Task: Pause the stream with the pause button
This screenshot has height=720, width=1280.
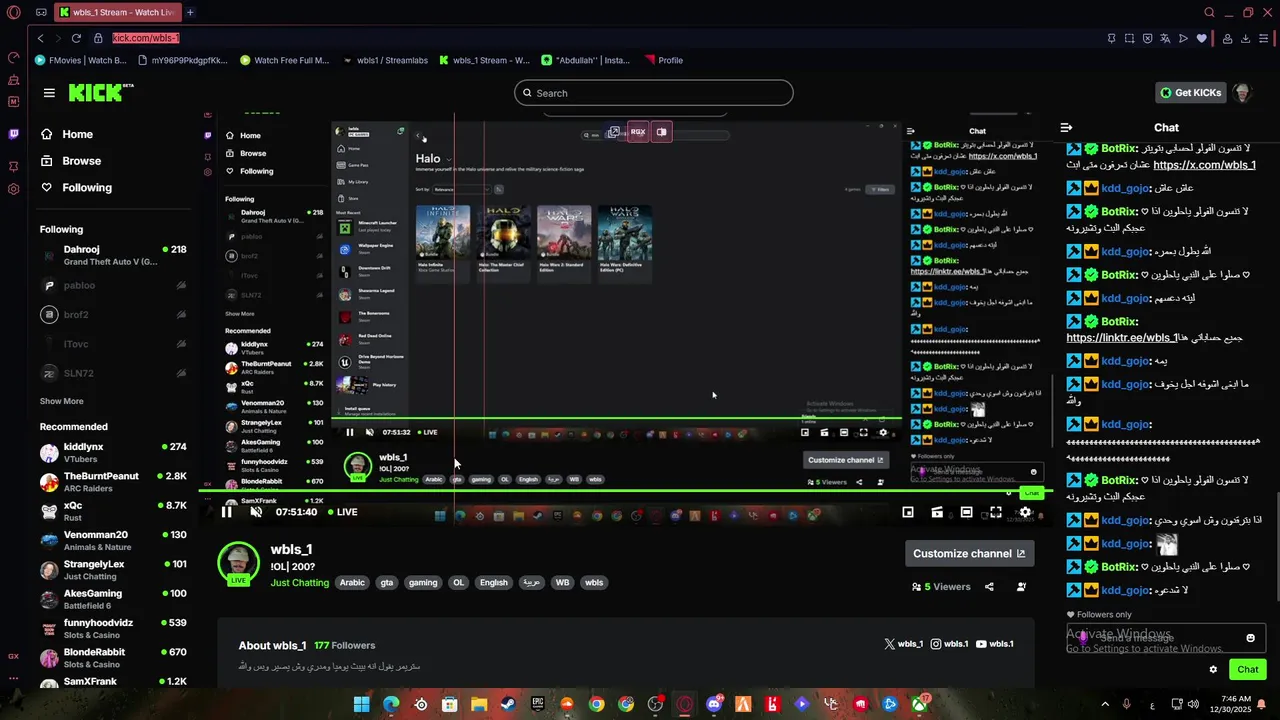Action: [227, 512]
